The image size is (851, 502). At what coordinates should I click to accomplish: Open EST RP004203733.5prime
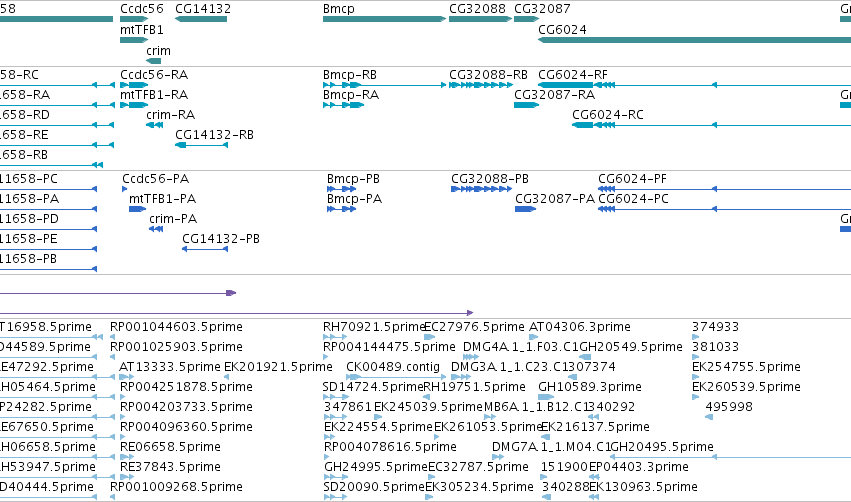tap(186, 407)
